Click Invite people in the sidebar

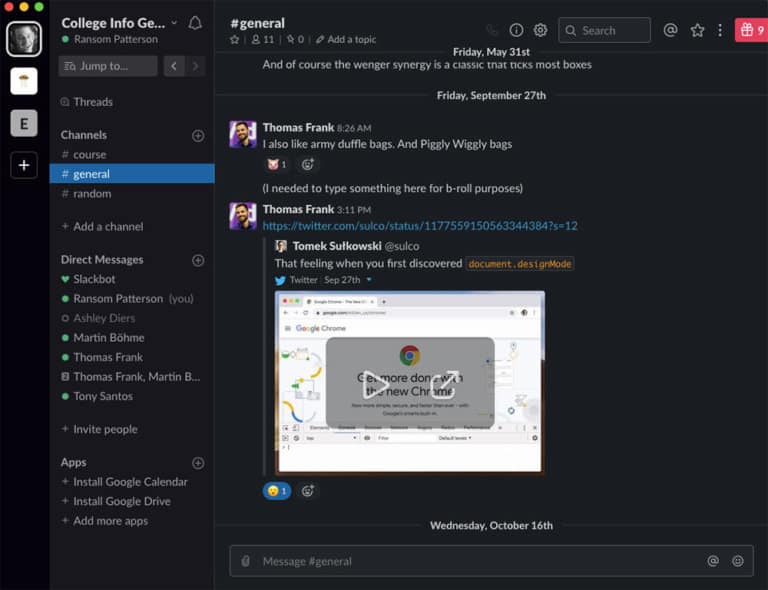[x=105, y=429]
